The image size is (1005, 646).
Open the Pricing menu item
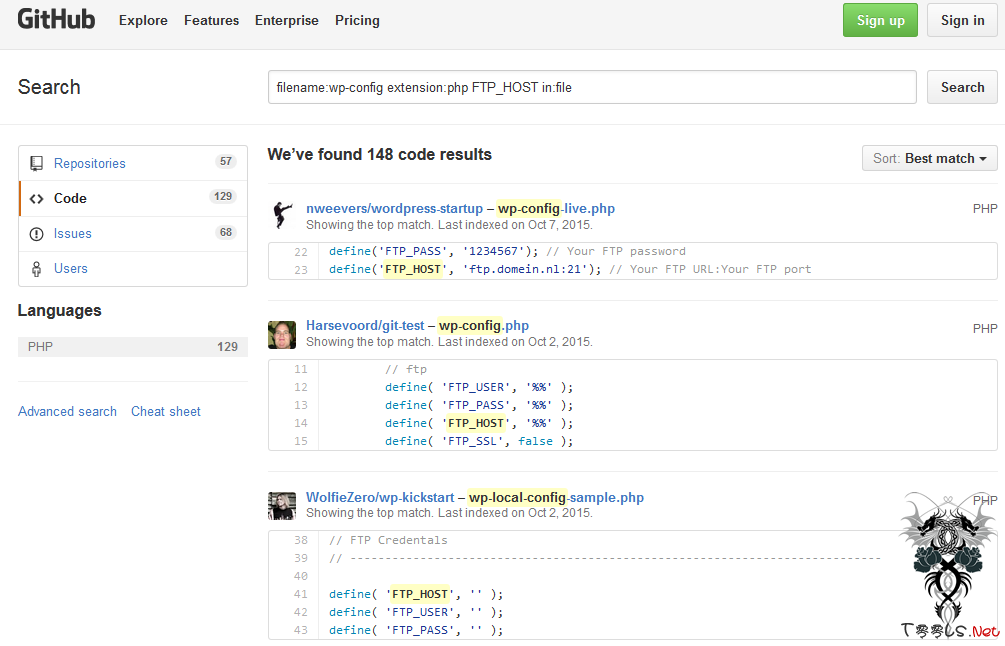pos(357,20)
